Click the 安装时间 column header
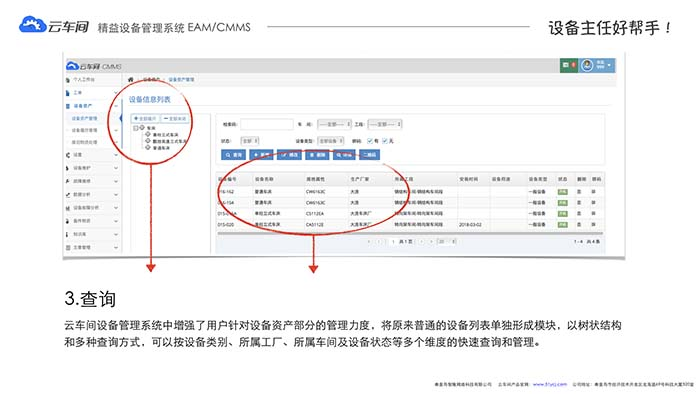Screen dimensions: 700x394 pos(469,179)
